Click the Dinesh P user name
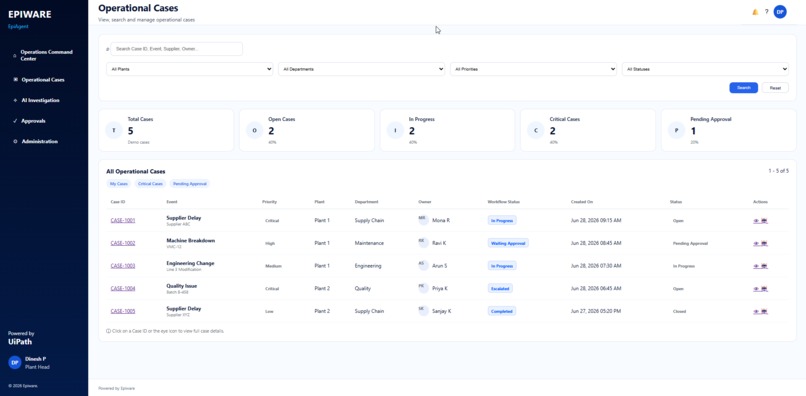The height and width of the screenshot is (396, 806). [35, 359]
